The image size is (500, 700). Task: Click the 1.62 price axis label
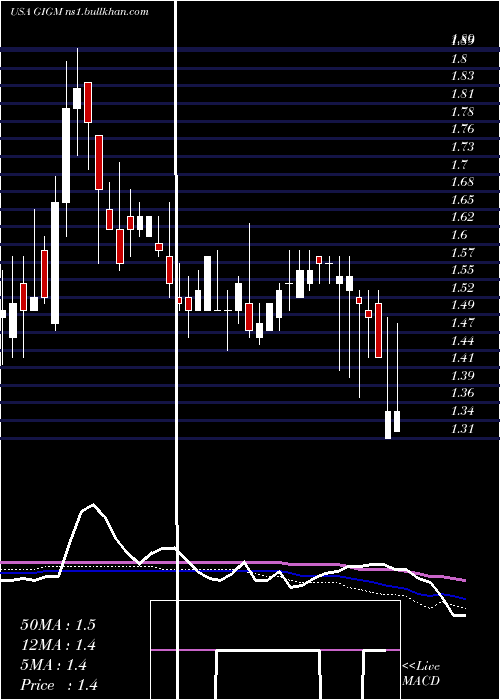click(462, 217)
